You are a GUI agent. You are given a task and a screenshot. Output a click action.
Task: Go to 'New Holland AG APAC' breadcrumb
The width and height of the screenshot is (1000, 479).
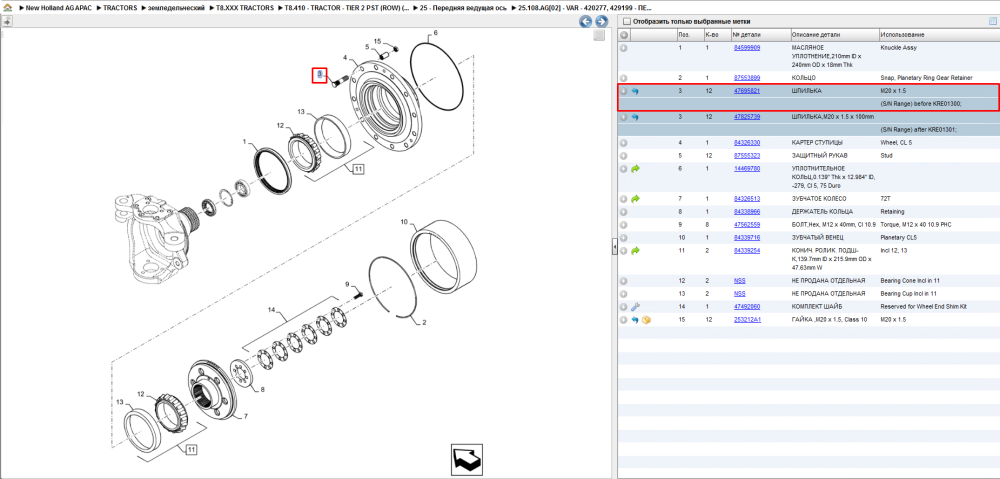[x=60, y=8]
